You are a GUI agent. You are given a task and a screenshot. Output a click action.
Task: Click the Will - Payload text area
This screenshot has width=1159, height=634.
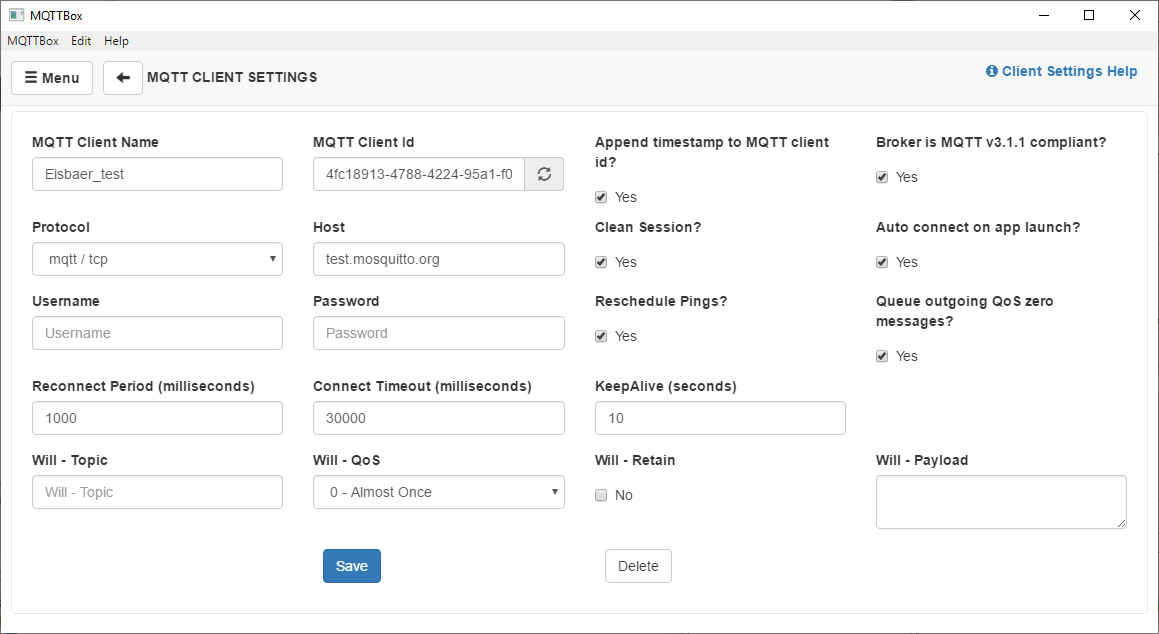point(1002,502)
